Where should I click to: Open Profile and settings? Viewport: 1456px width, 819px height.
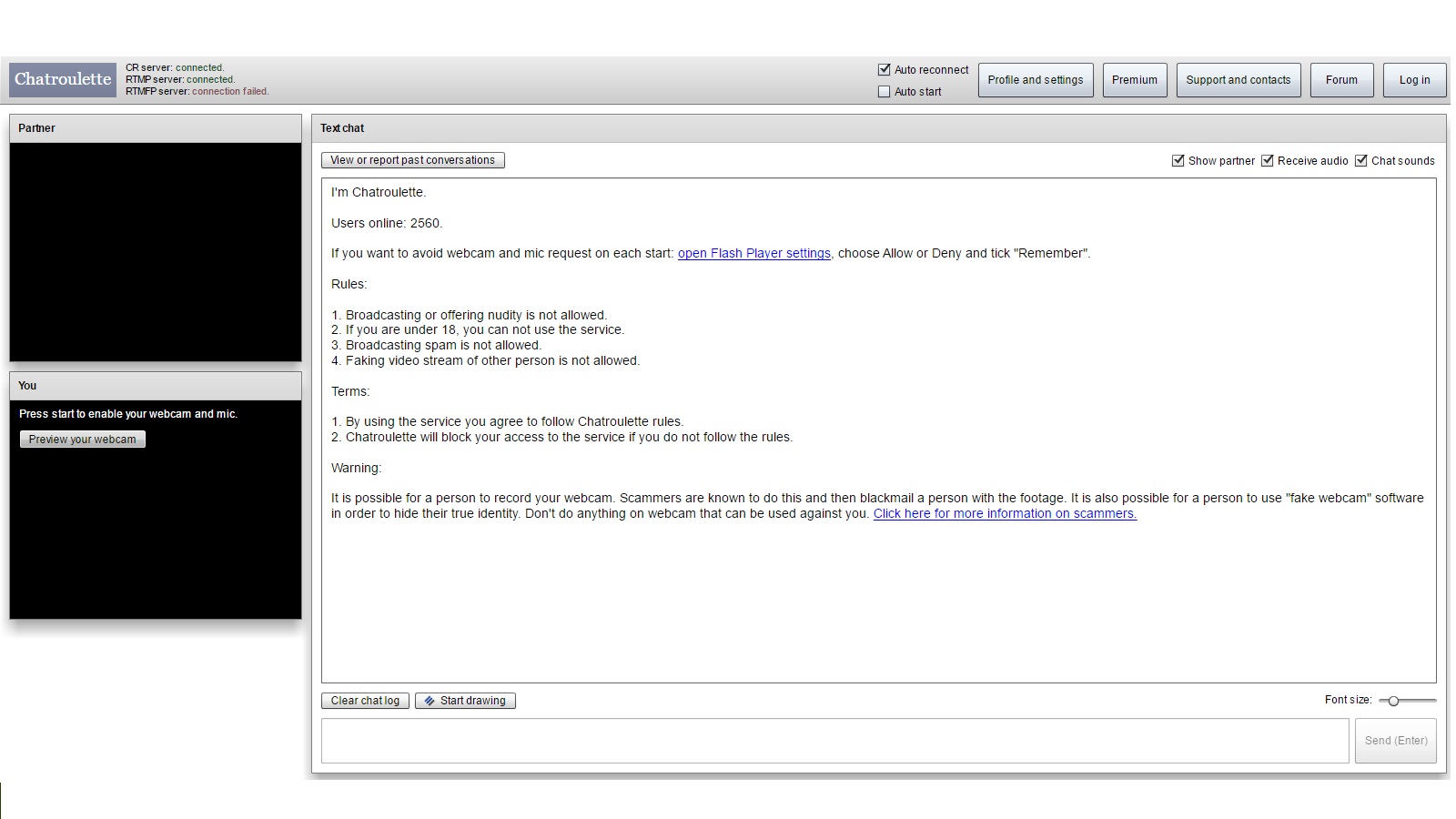(x=1036, y=80)
